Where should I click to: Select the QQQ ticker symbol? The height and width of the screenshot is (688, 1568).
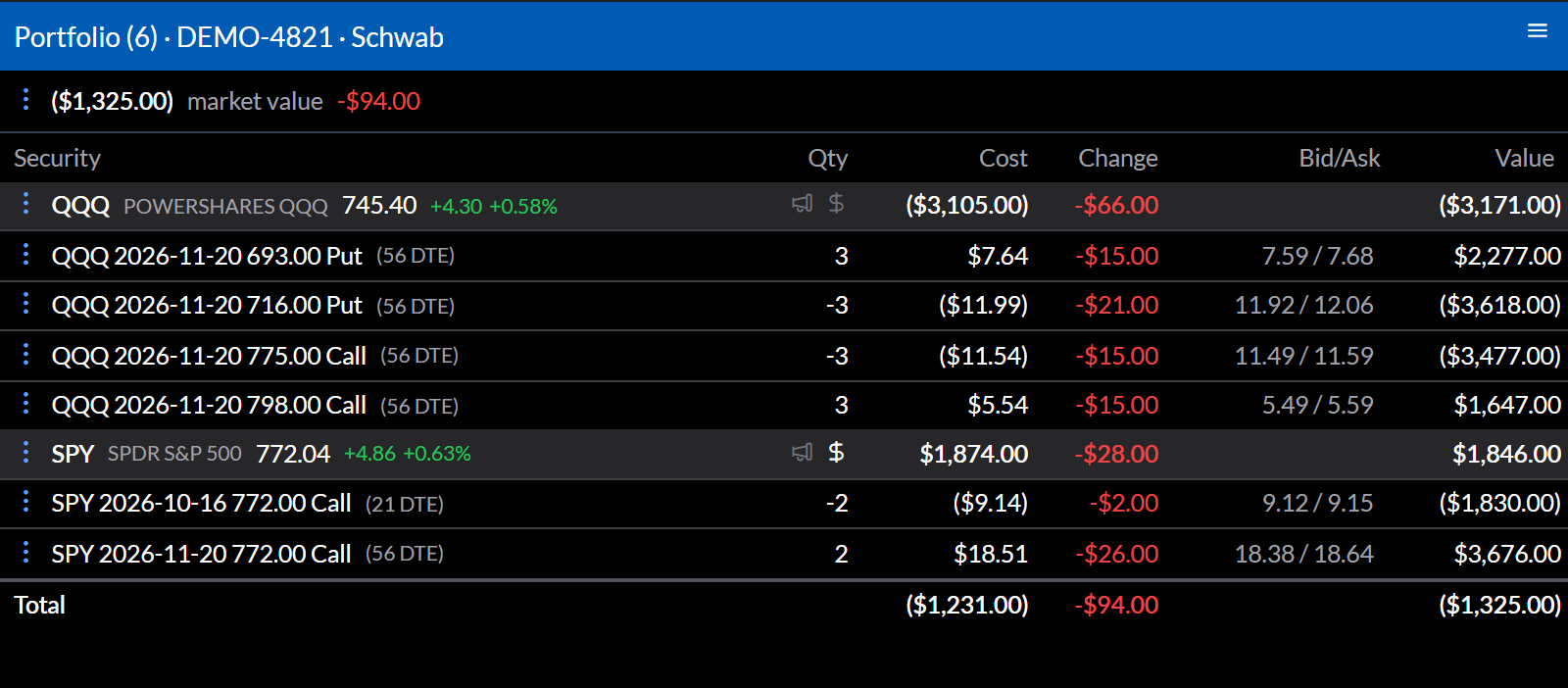click(80, 206)
